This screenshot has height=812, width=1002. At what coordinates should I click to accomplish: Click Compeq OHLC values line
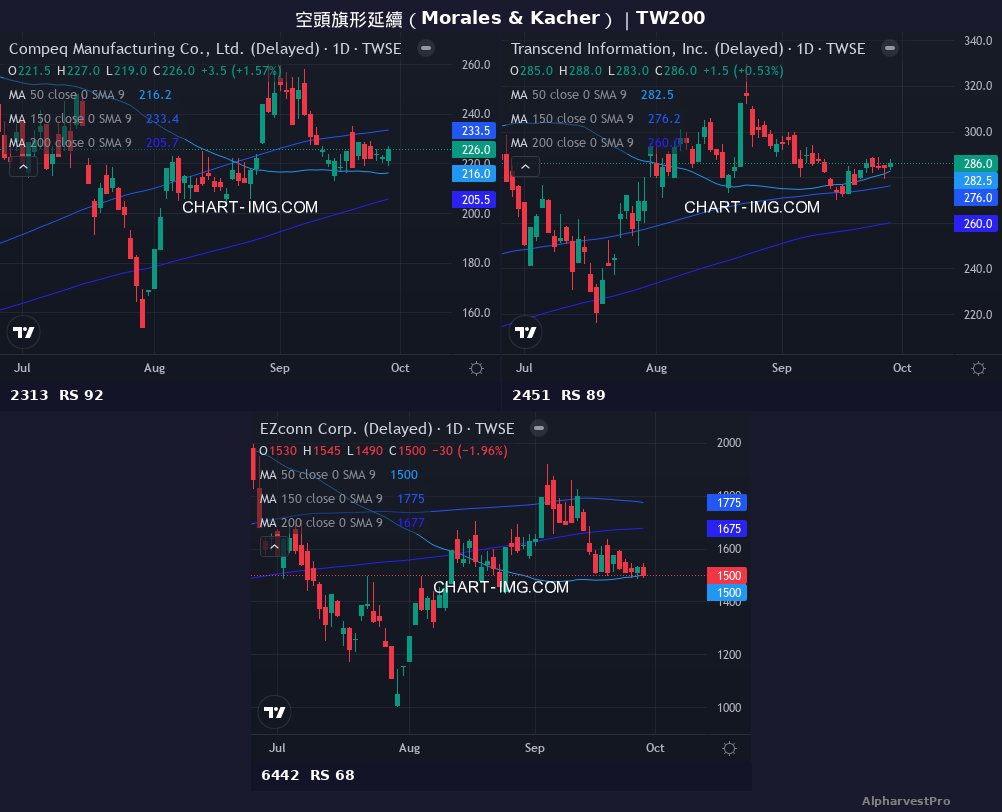[x=145, y=71]
